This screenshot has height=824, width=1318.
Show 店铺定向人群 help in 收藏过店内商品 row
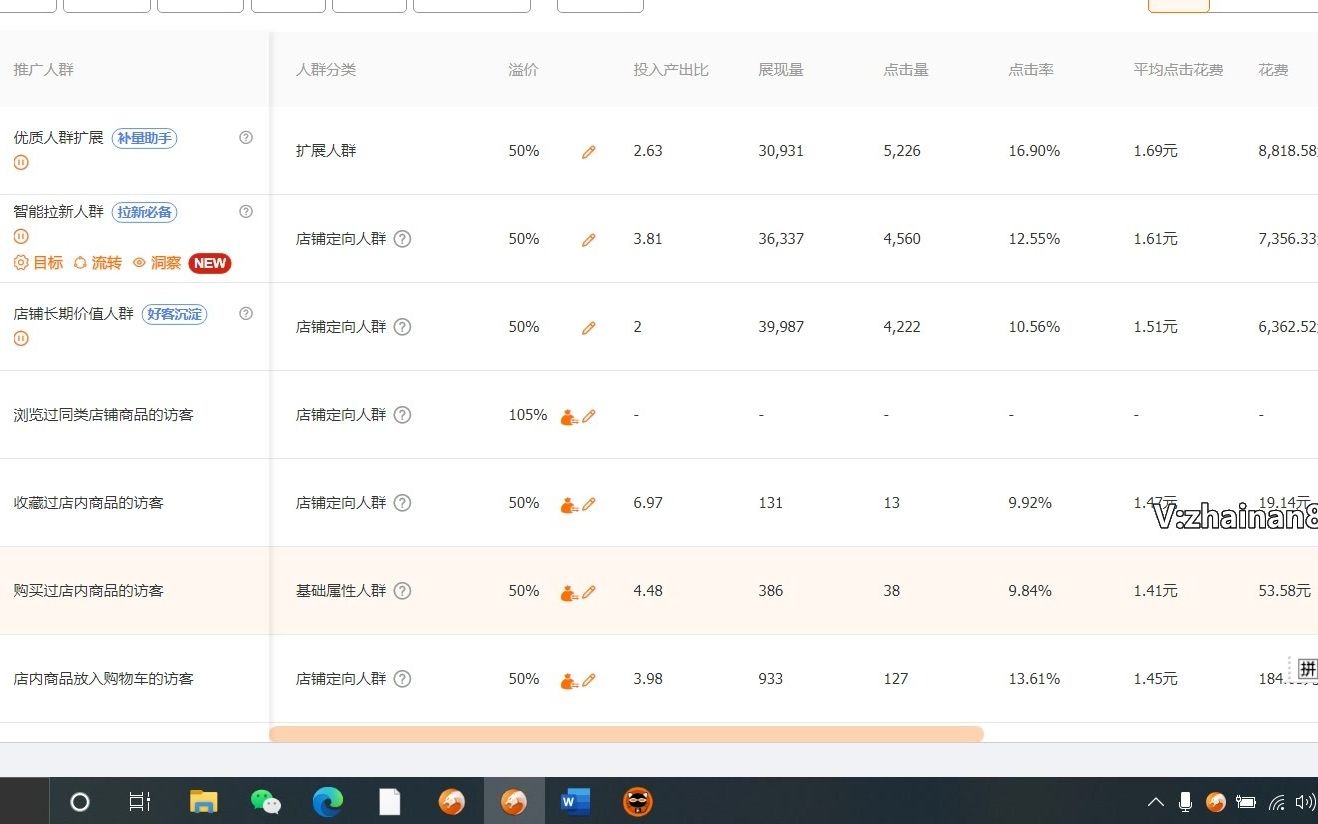(402, 503)
